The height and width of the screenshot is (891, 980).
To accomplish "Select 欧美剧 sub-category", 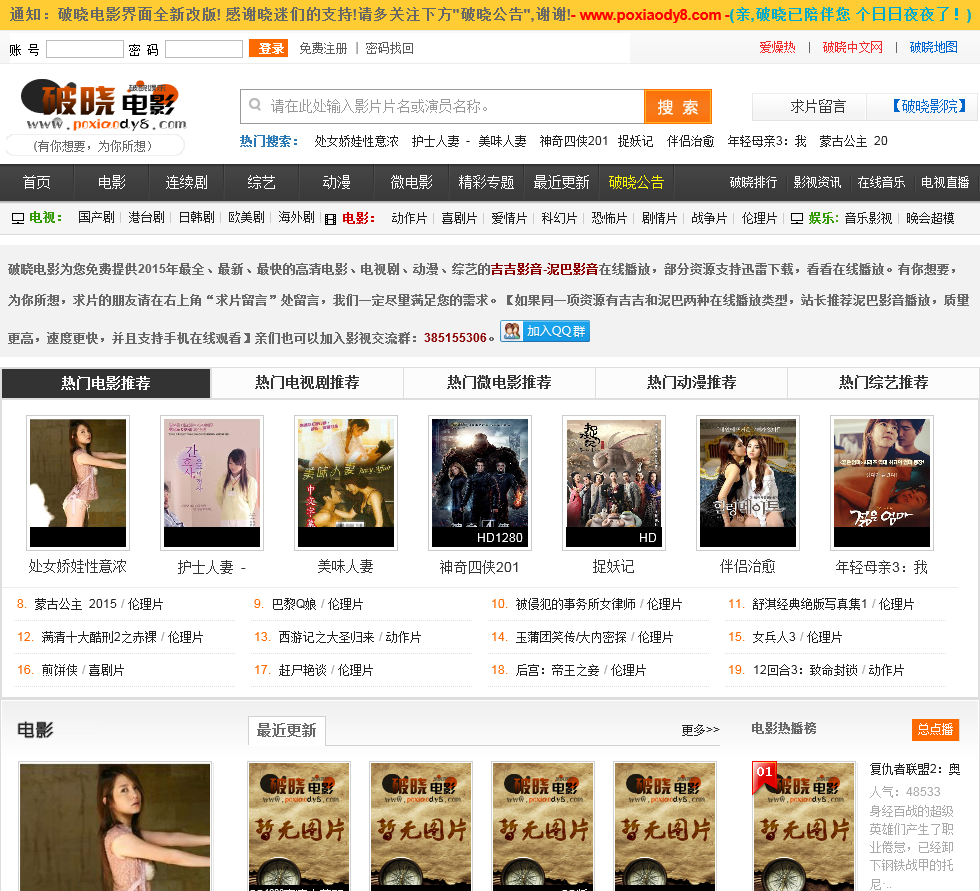I will 246,217.
